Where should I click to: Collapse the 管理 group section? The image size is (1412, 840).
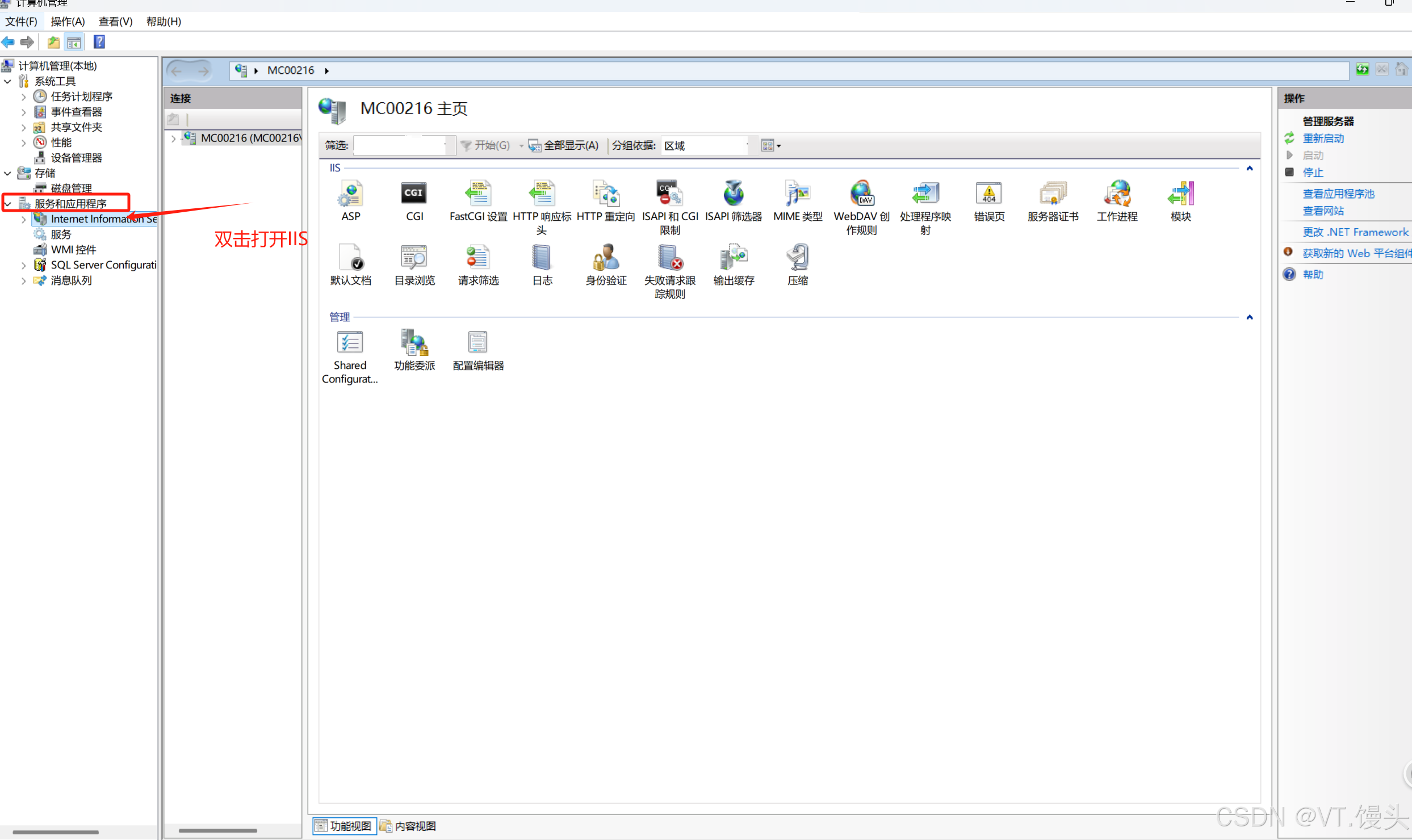coord(1249,317)
